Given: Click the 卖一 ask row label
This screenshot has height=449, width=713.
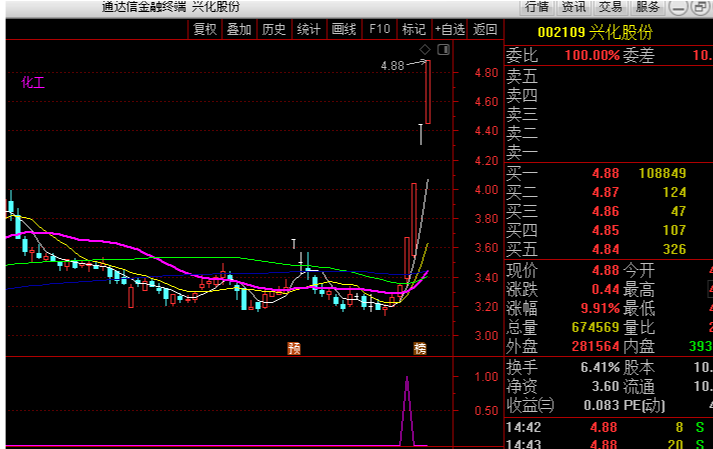Looking at the screenshot, I should 522,152.
